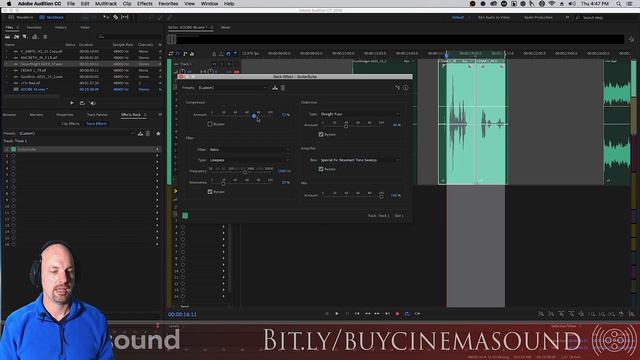
Task: Click the New File icon in Files panel
Action: 25,37
